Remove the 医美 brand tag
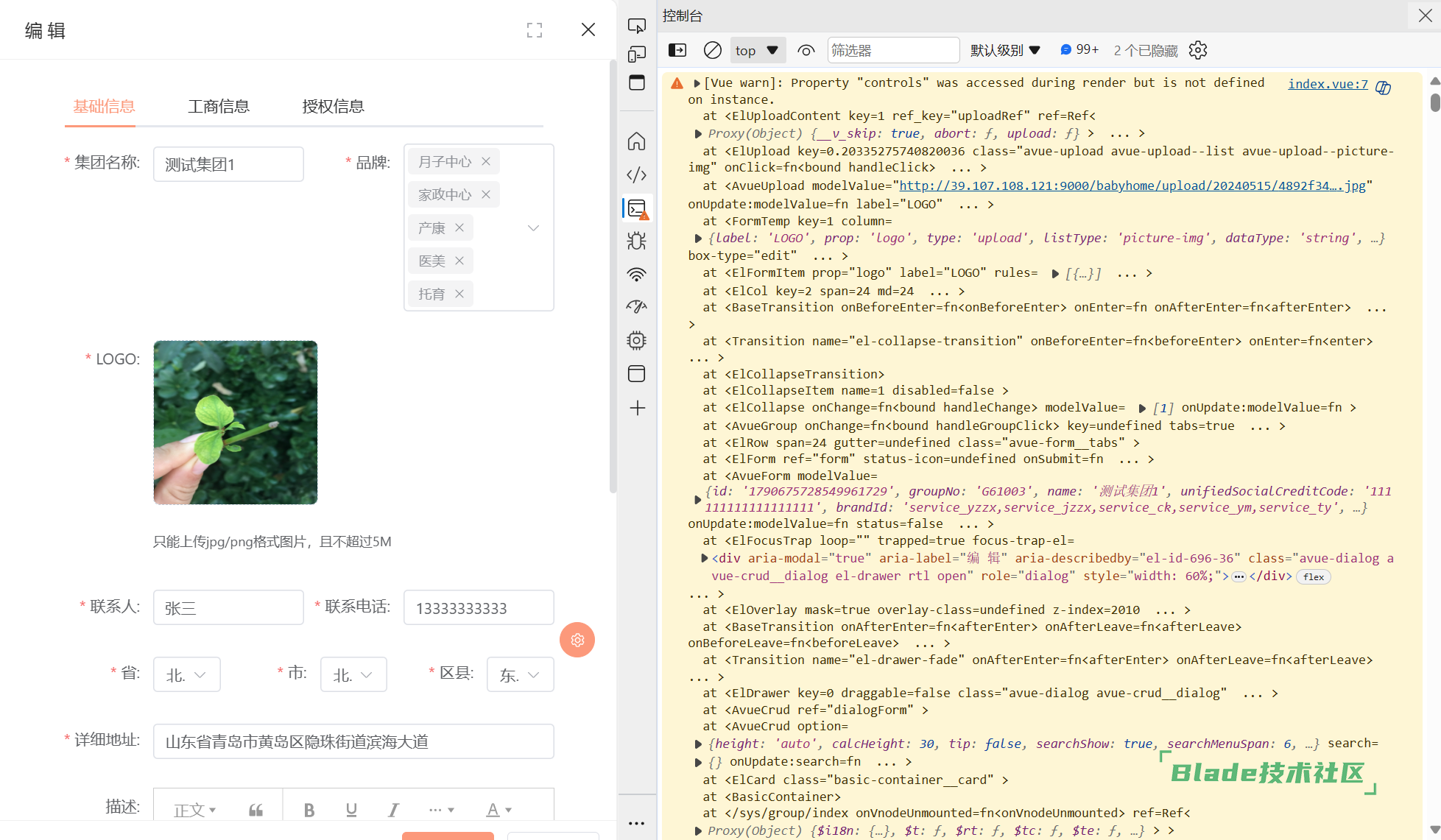1441x840 pixels. coord(459,261)
